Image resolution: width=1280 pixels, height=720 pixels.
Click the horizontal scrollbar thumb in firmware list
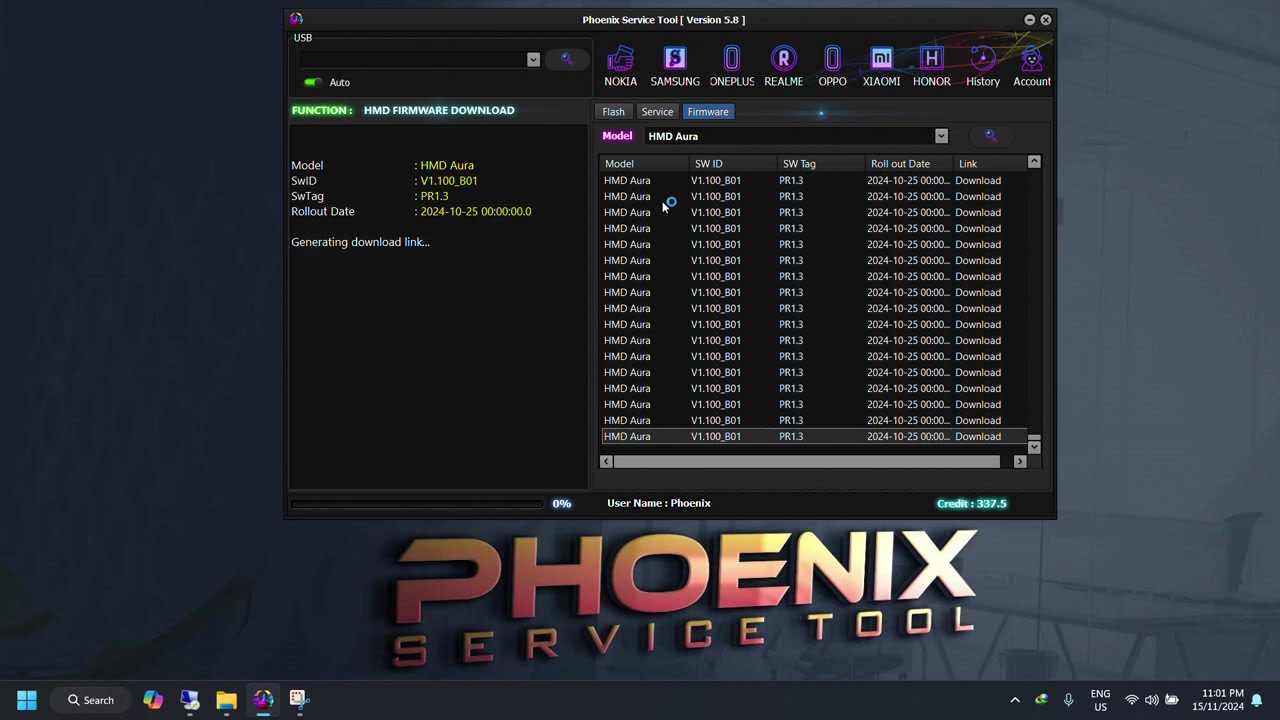tap(806, 461)
